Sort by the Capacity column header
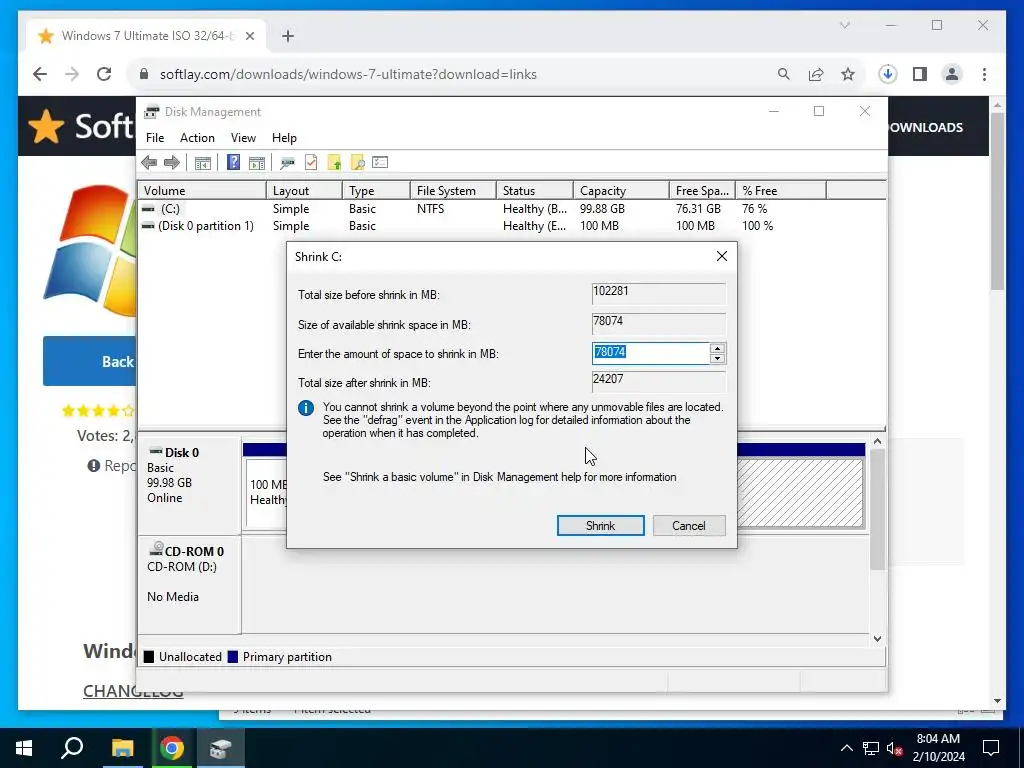 click(x=621, y=191)
